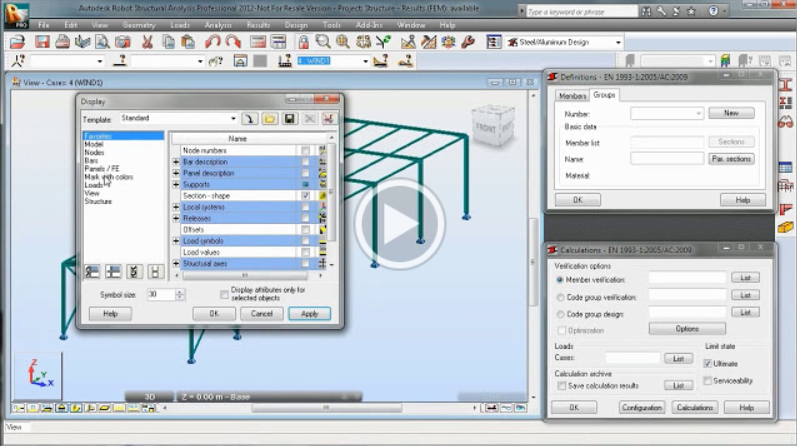Toggle the Section - shape checkbox
The image size is (797, 446).
tap(306, 196)
